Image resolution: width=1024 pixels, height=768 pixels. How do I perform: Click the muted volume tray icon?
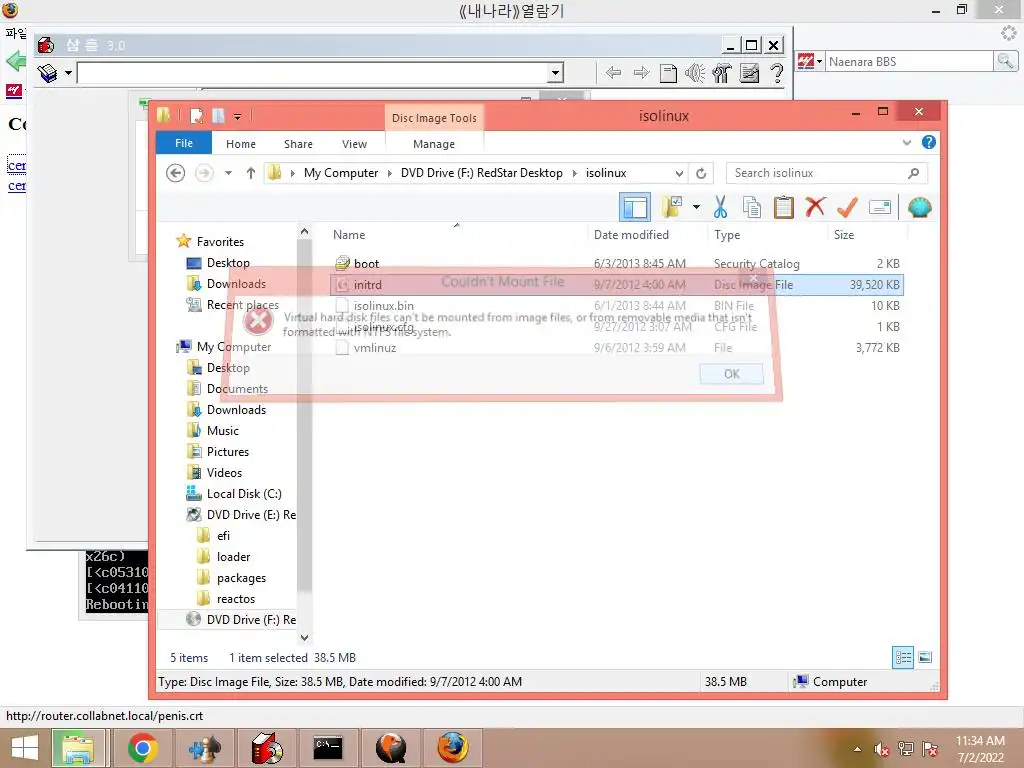point(882,749)
